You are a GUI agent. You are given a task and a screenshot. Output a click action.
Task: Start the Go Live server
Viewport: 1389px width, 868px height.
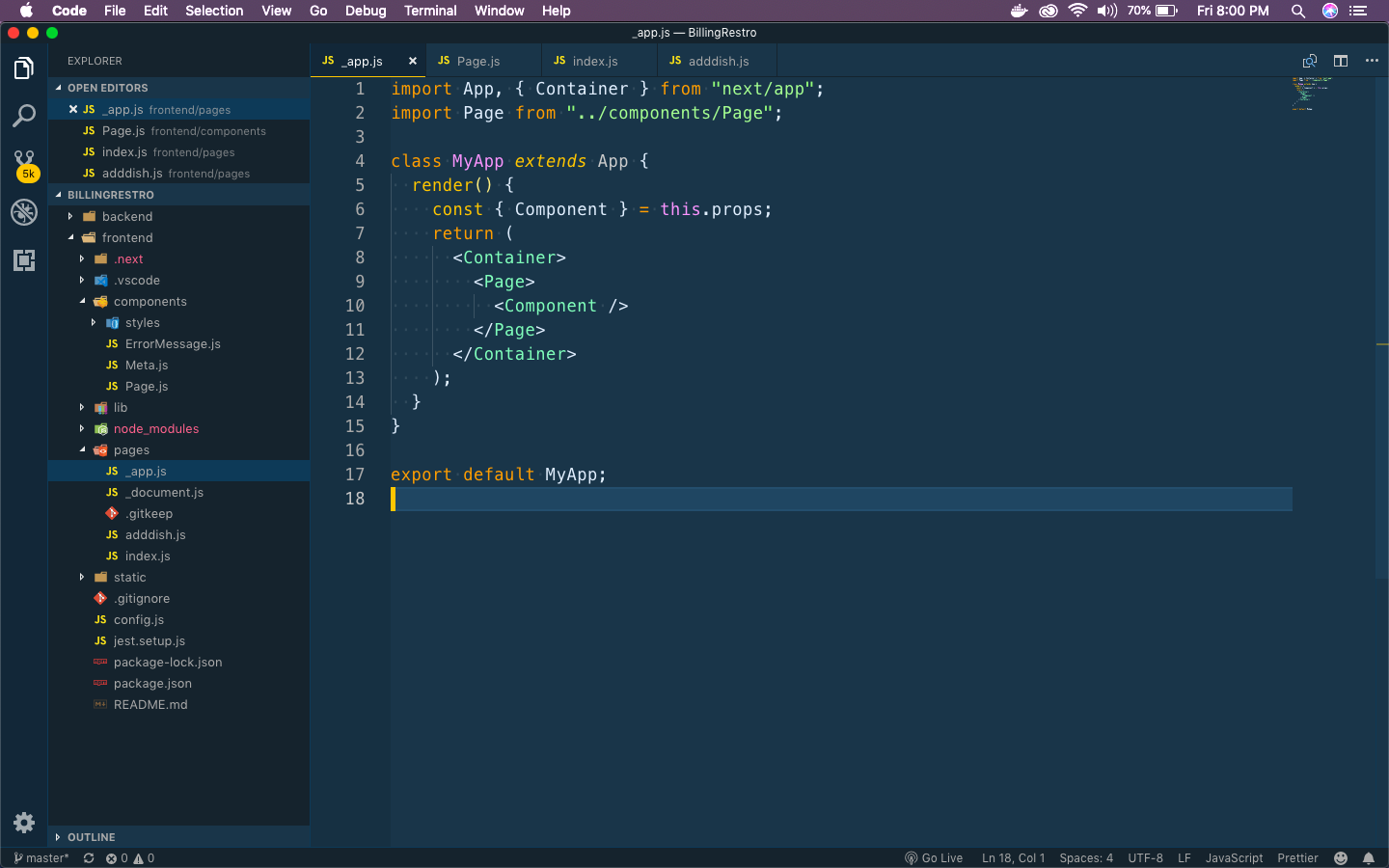pyautogui.click(x=934, y=858)
